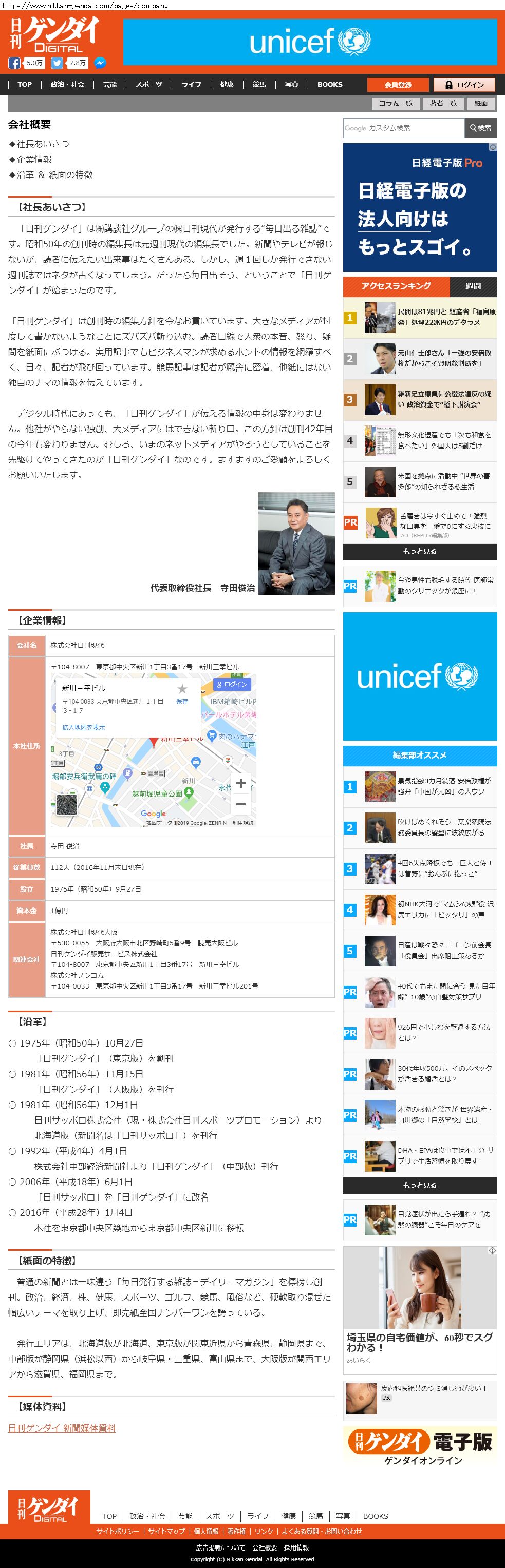Open 健康 navigation menu item
505x1568 pixels.
(227, 85)
